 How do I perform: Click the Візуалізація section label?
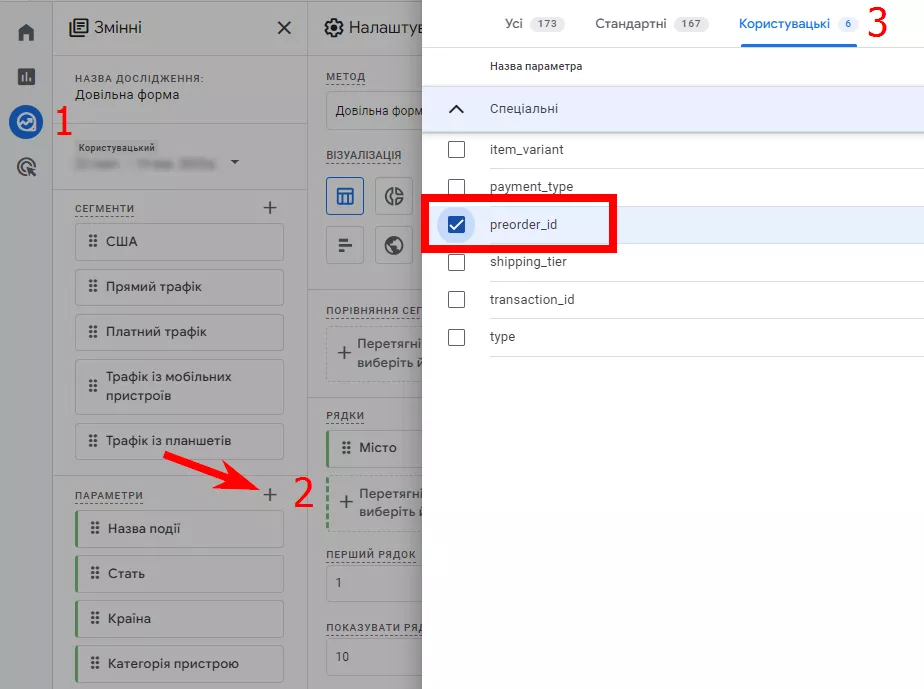(x=364, y=155)
